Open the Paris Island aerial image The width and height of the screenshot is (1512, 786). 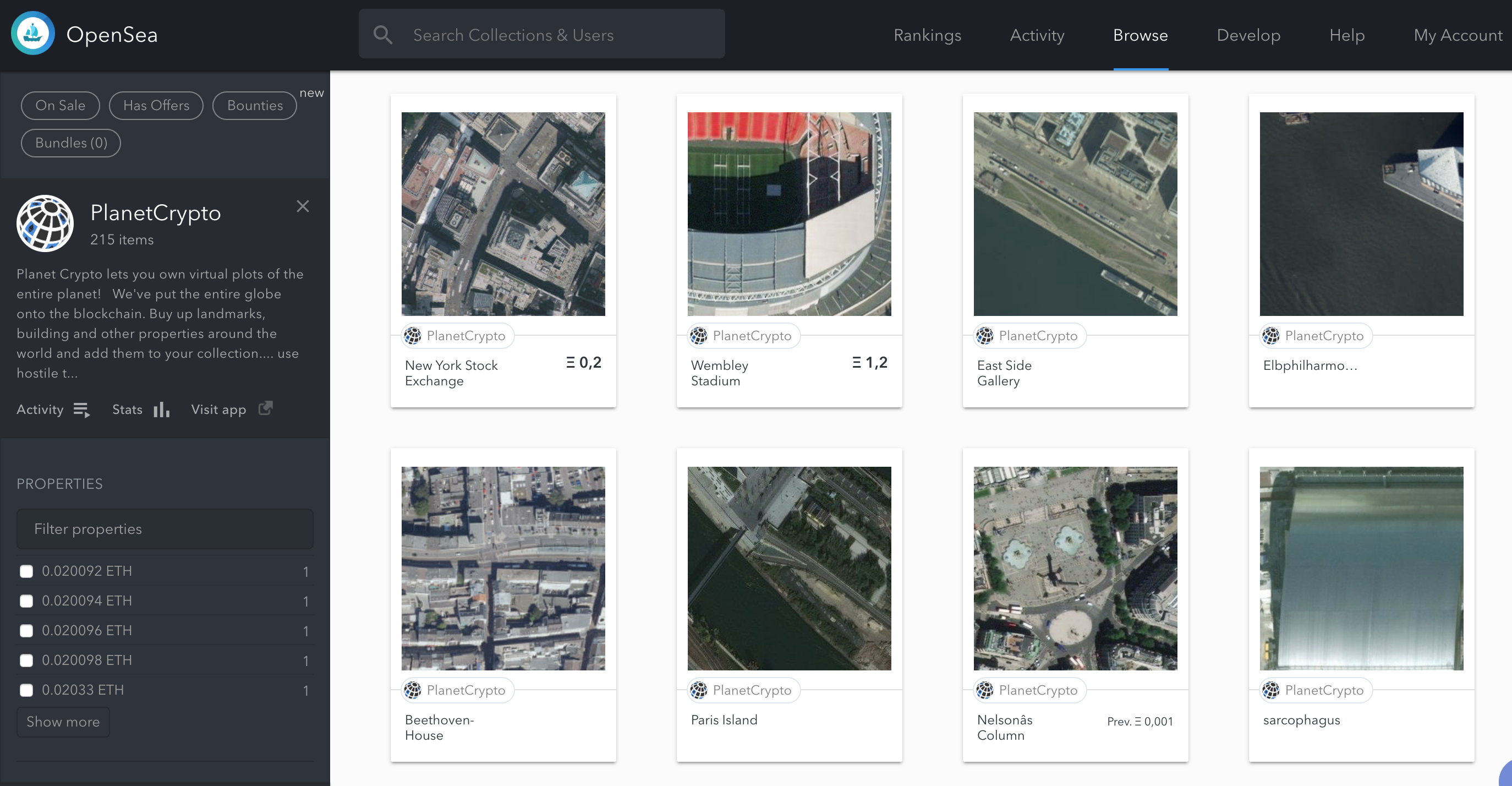(790, 569)
